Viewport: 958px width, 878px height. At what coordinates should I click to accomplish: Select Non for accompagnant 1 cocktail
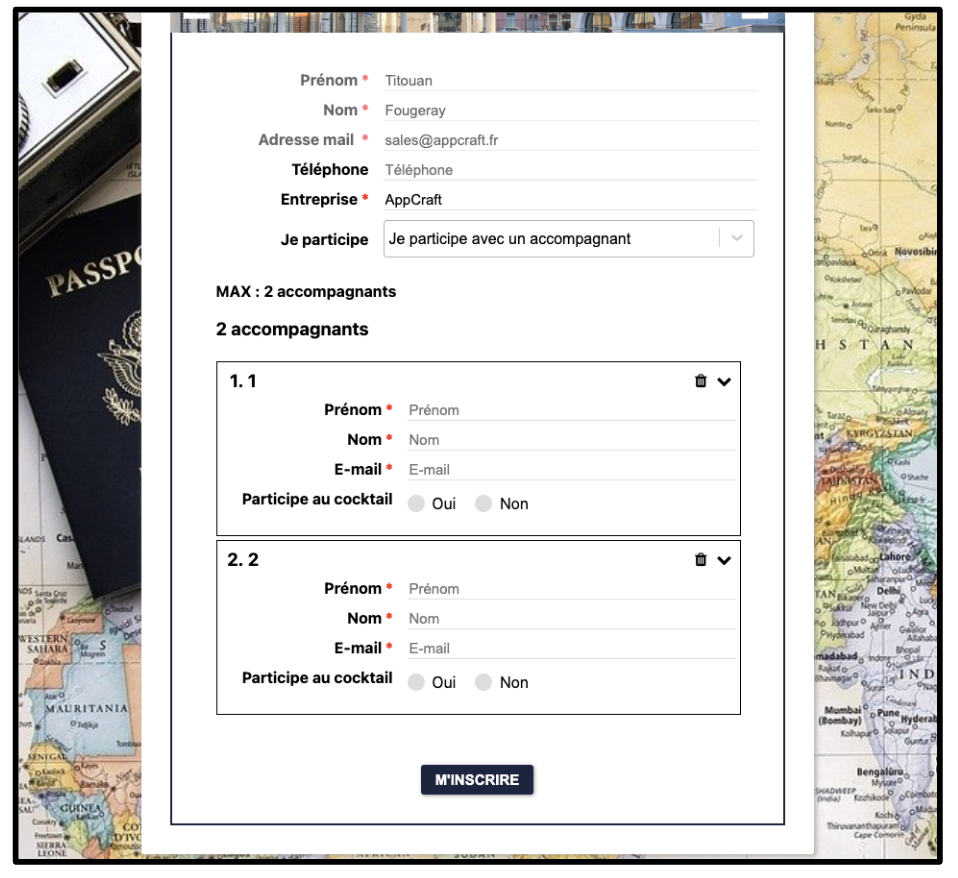point(484,504)
